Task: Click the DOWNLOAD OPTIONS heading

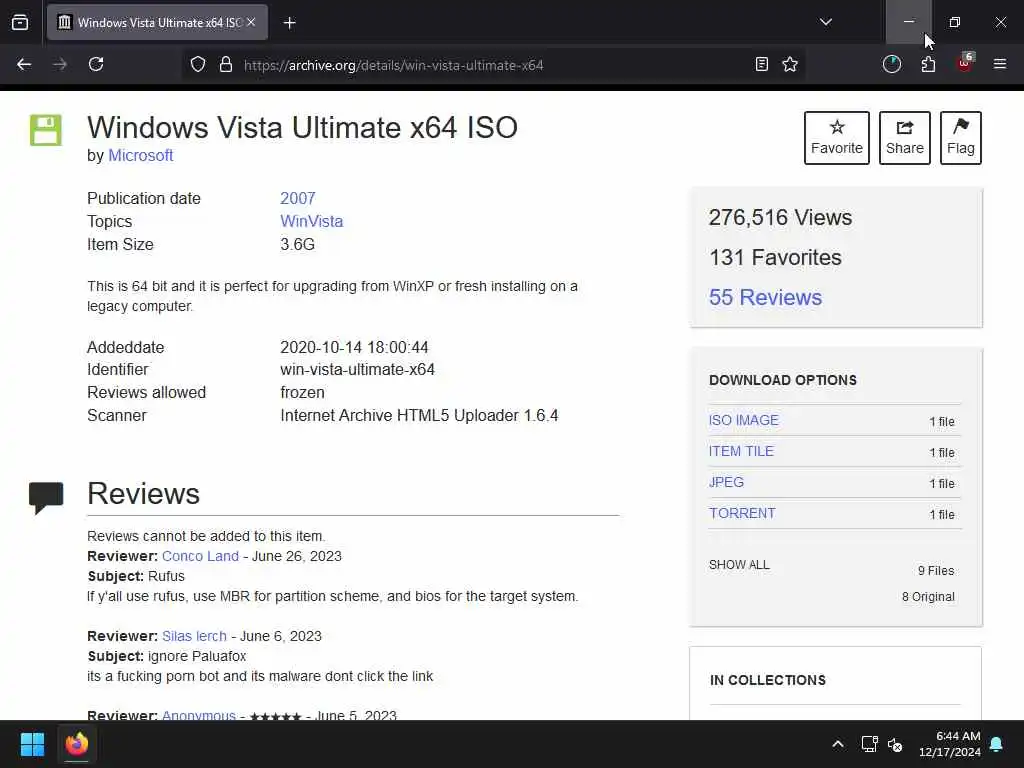Action: [783, 380]
